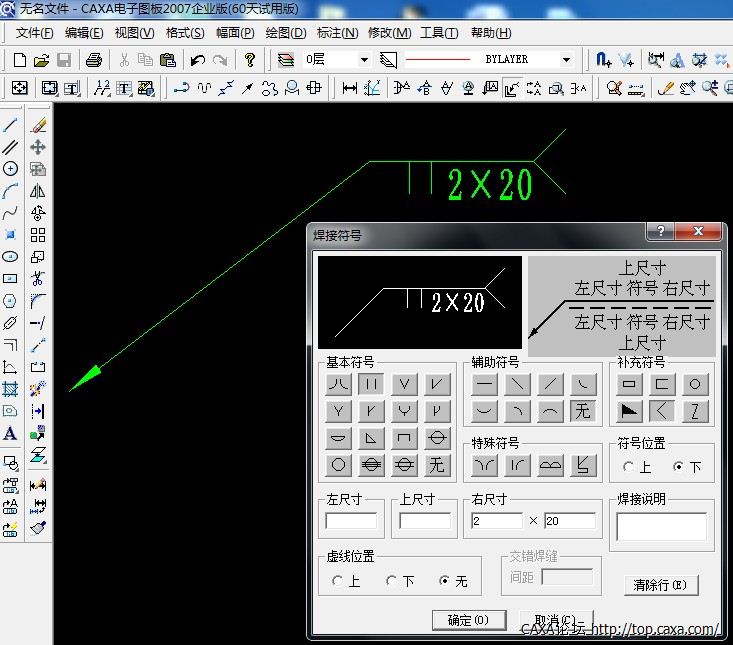The image size is (733, 645).
Task: Set symbol position to 上
Action: (x=629, y=467)
